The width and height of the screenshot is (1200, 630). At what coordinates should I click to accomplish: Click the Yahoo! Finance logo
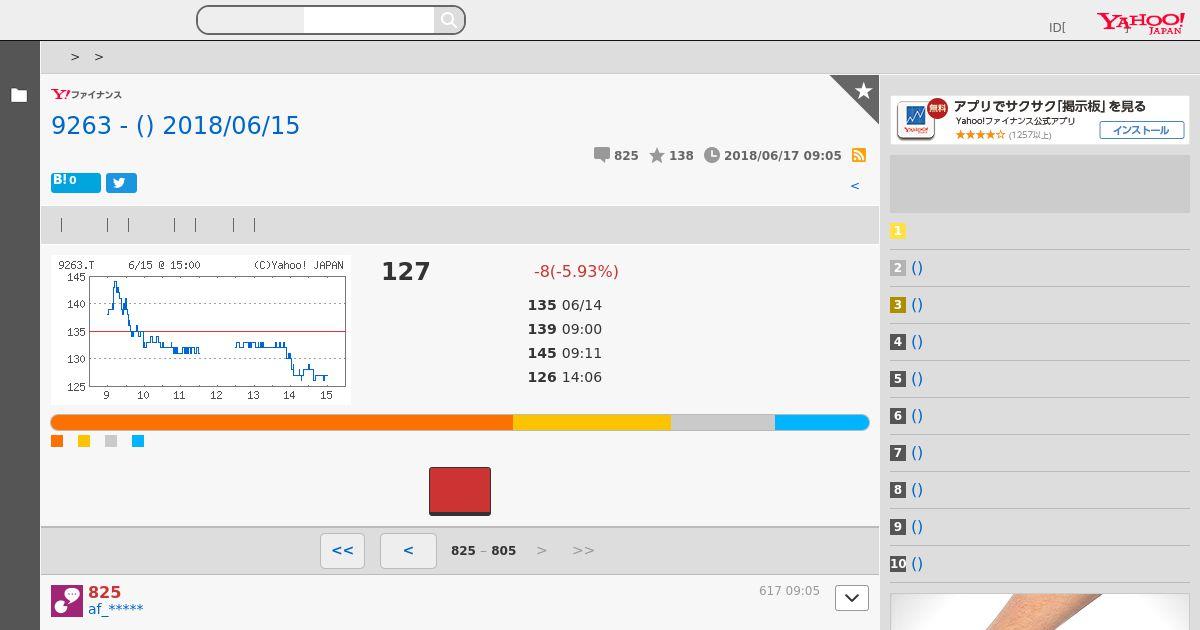pos(87,94)
